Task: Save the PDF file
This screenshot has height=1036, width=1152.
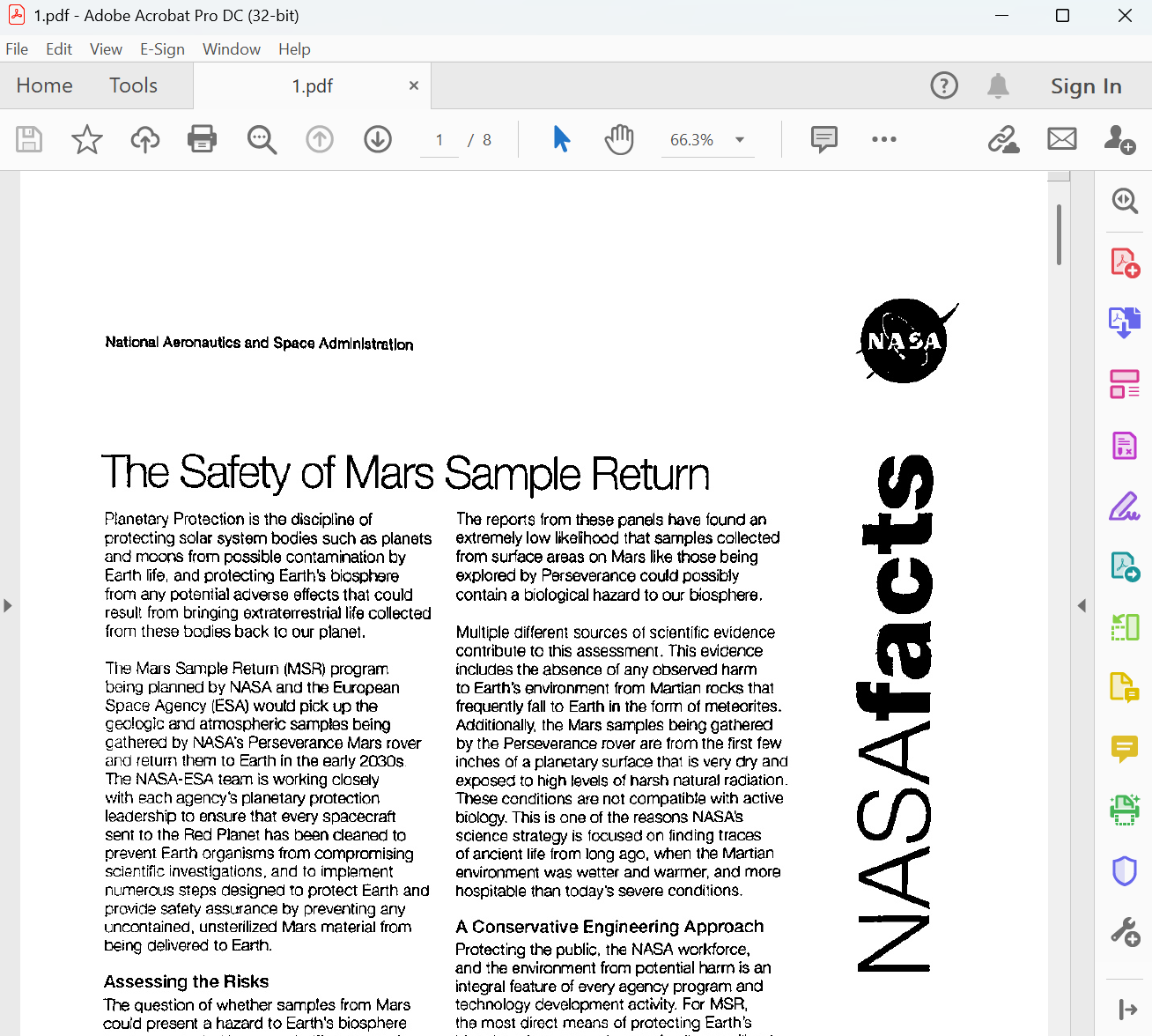Action: point(29,139)
